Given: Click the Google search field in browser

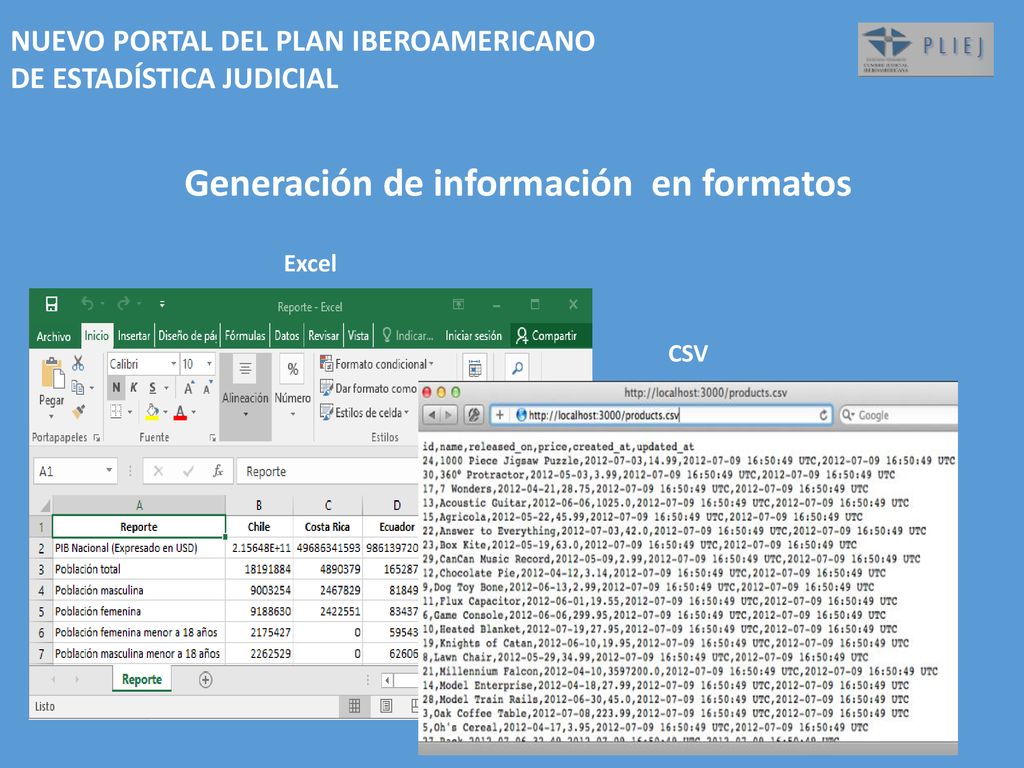Looking at the screenshot, I should (898, 415).
